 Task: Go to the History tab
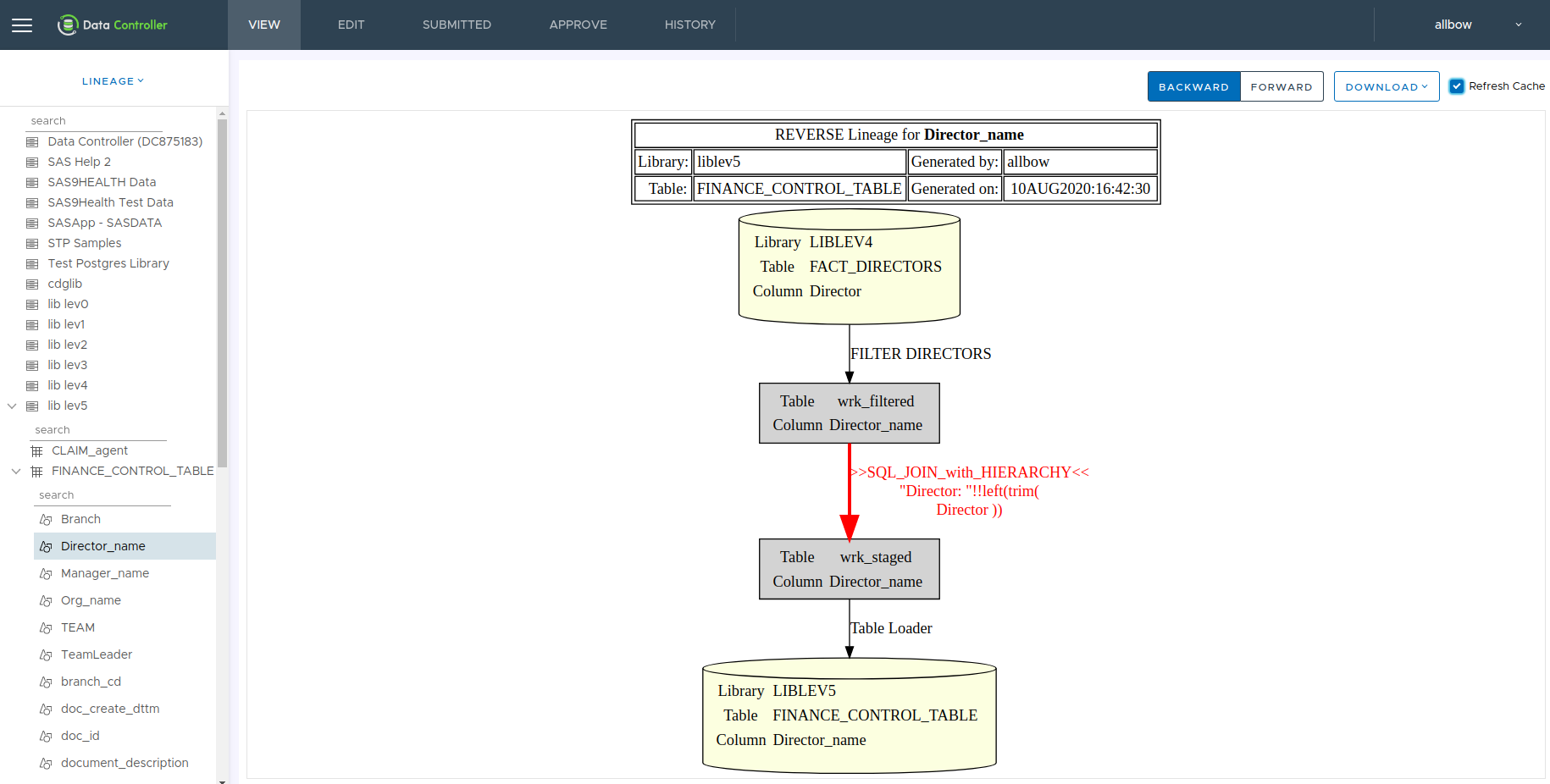click(689, 25)
